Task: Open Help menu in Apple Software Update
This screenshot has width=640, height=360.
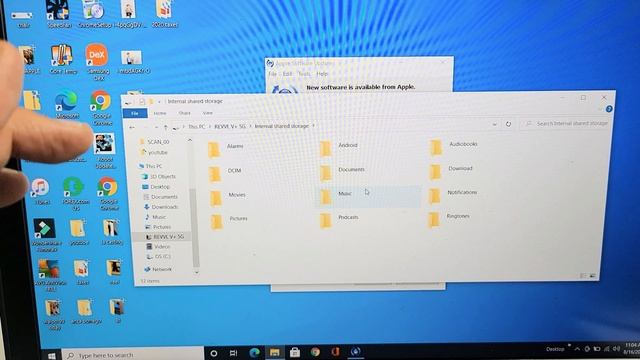Action: point(322,74)
